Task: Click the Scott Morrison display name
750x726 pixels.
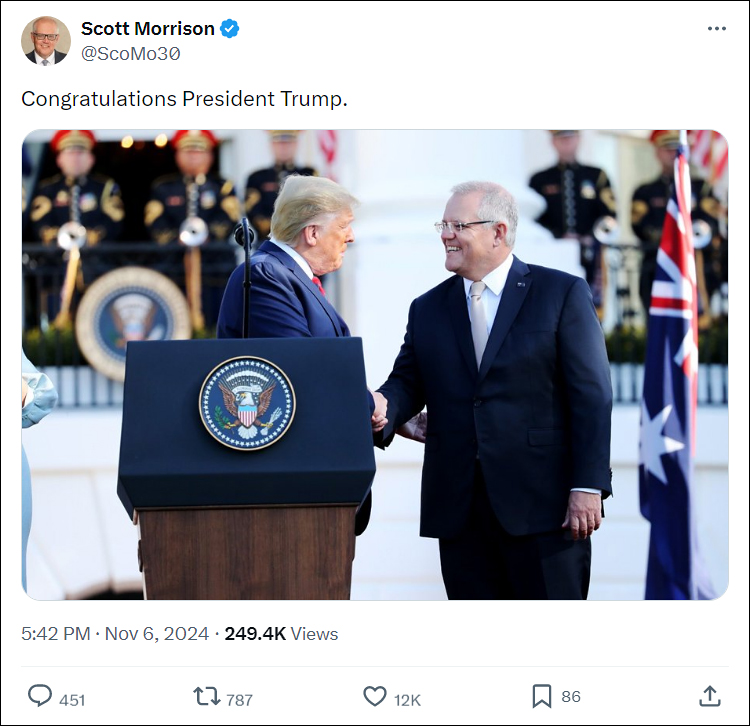Action: click(148, 29)
